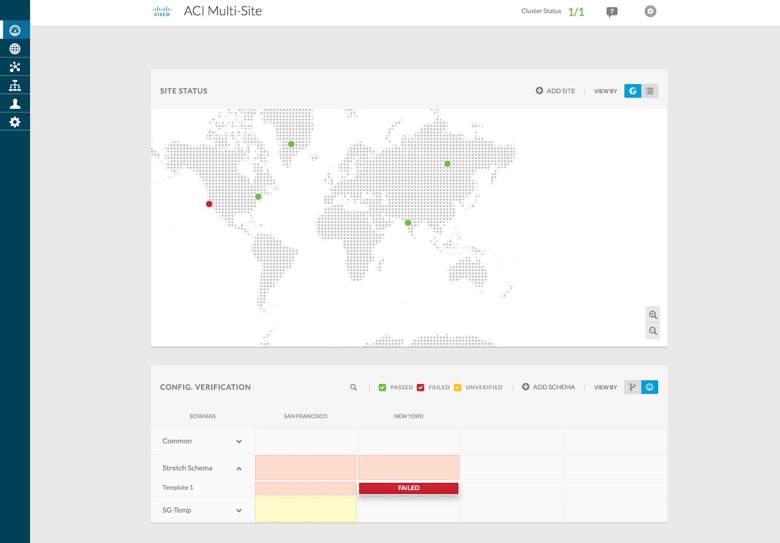Collapse the Stretch Schema row
780x543 pixels.
(x=239, y=468)
